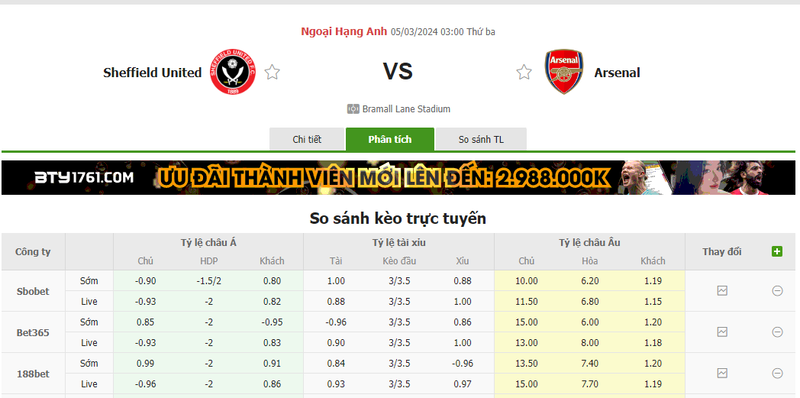Open the Ngoại Hạng Anh league link

[344, 32]
